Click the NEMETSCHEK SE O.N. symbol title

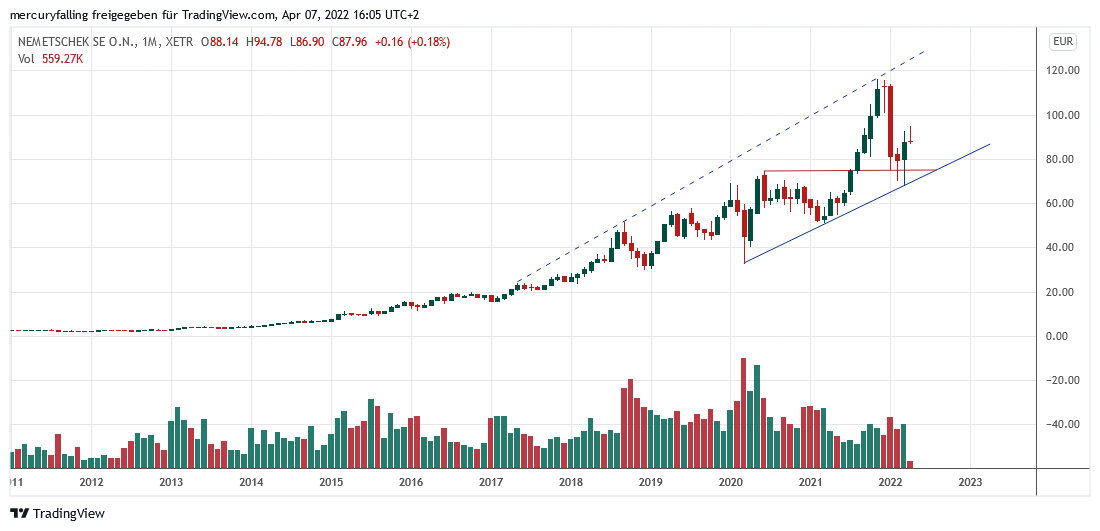tap(74, 42)
